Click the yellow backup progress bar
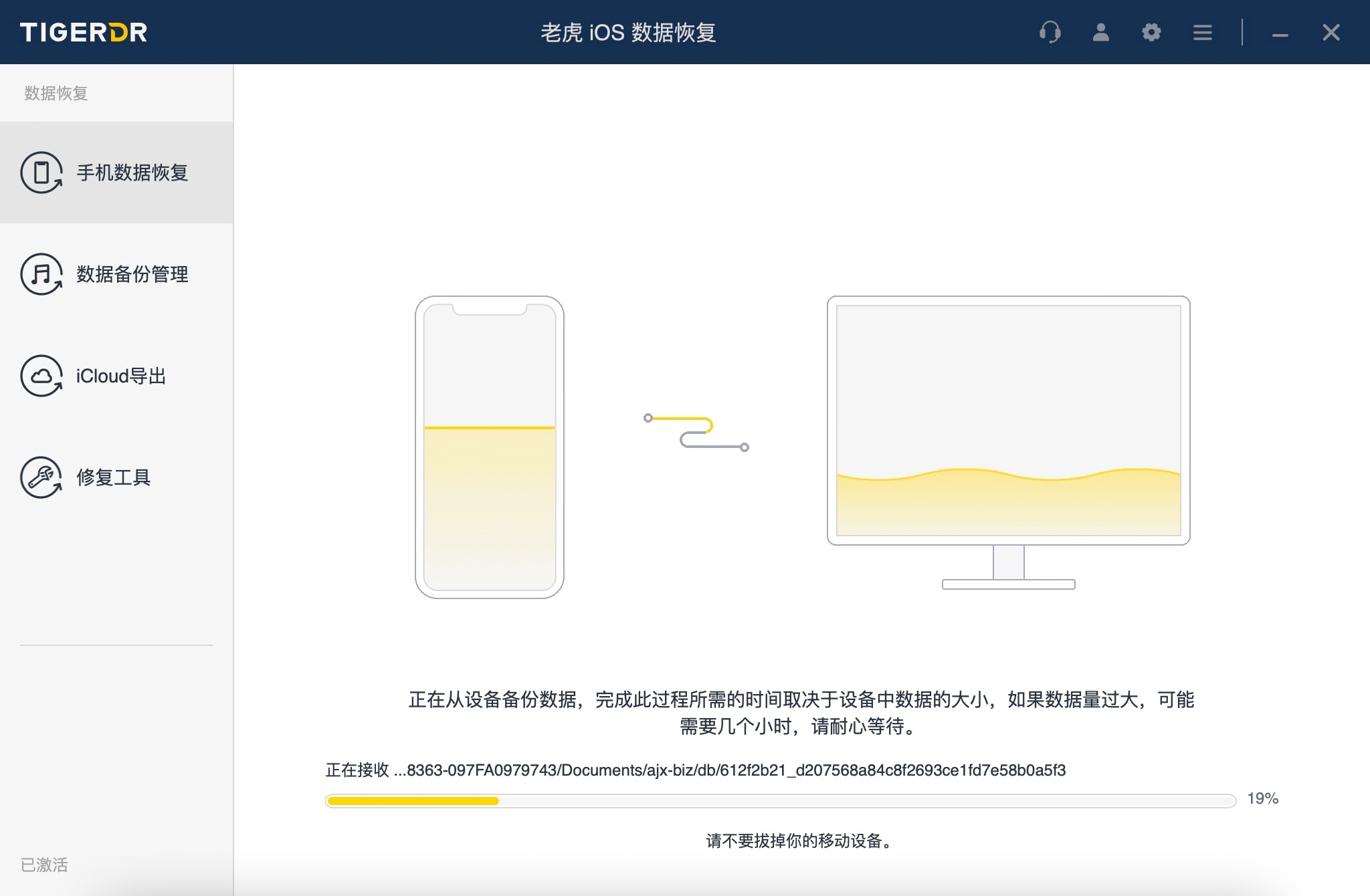1370x896 pixels. tap(780, 801)
